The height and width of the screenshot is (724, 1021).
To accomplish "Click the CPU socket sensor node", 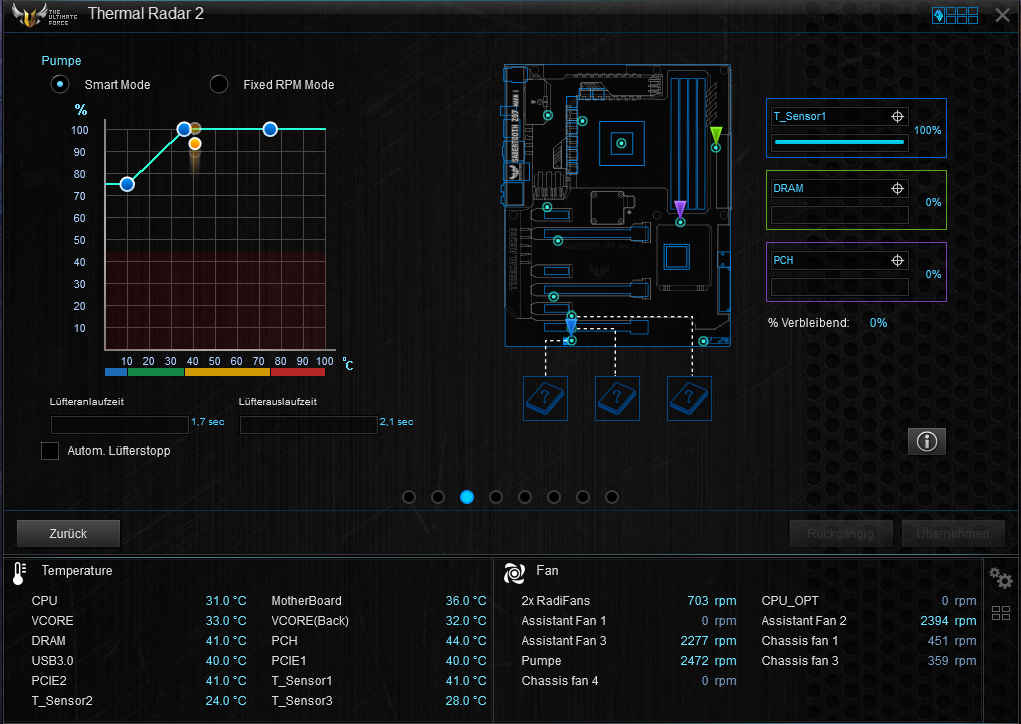I will 621,143.
